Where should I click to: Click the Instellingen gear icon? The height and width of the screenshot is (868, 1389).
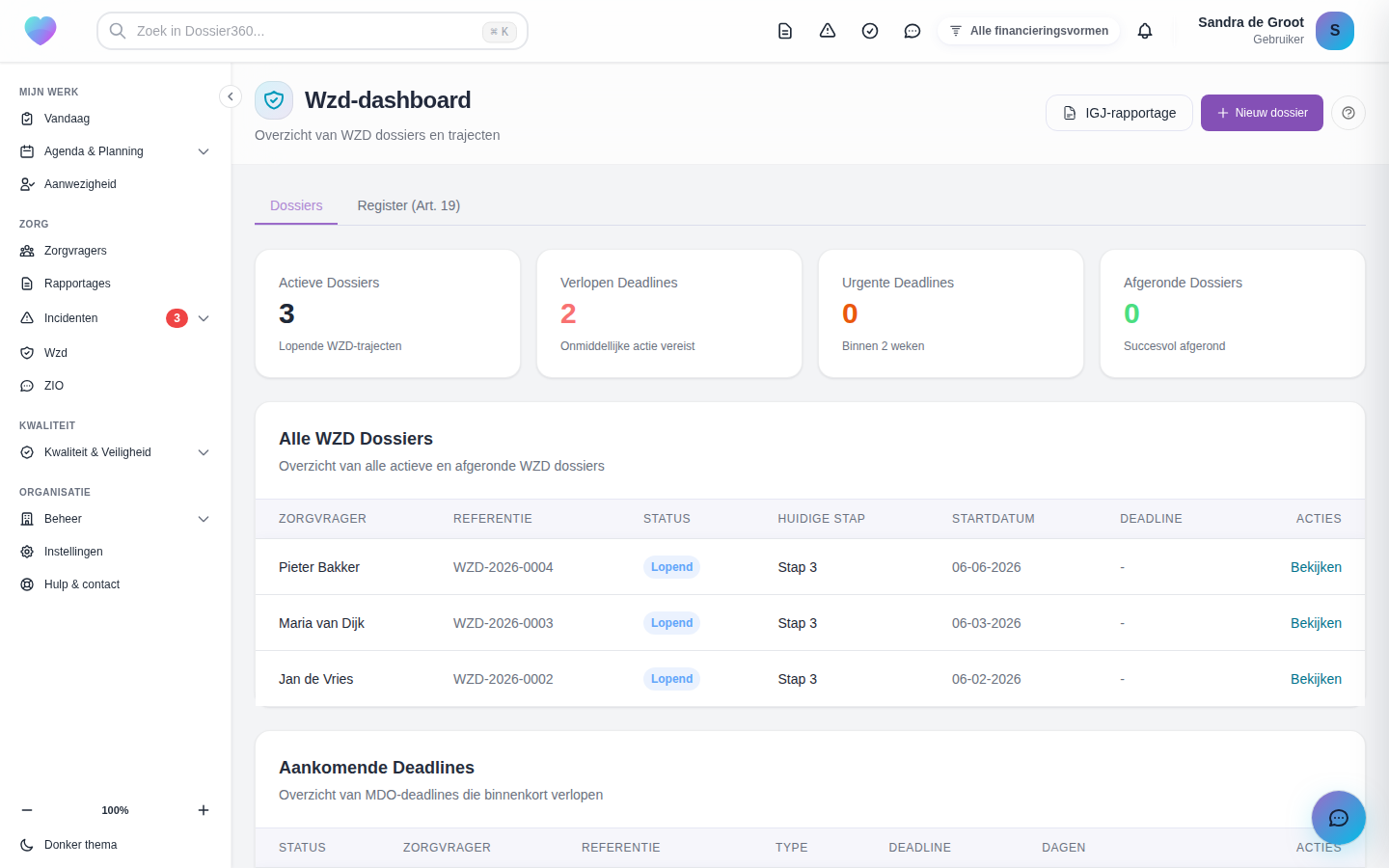click(27, 552)
